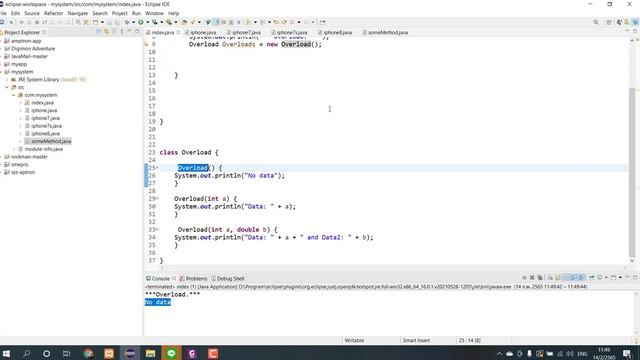Expand the rockman-master project
The width and height of the screenshot is (640, 360).
point(1,157)
